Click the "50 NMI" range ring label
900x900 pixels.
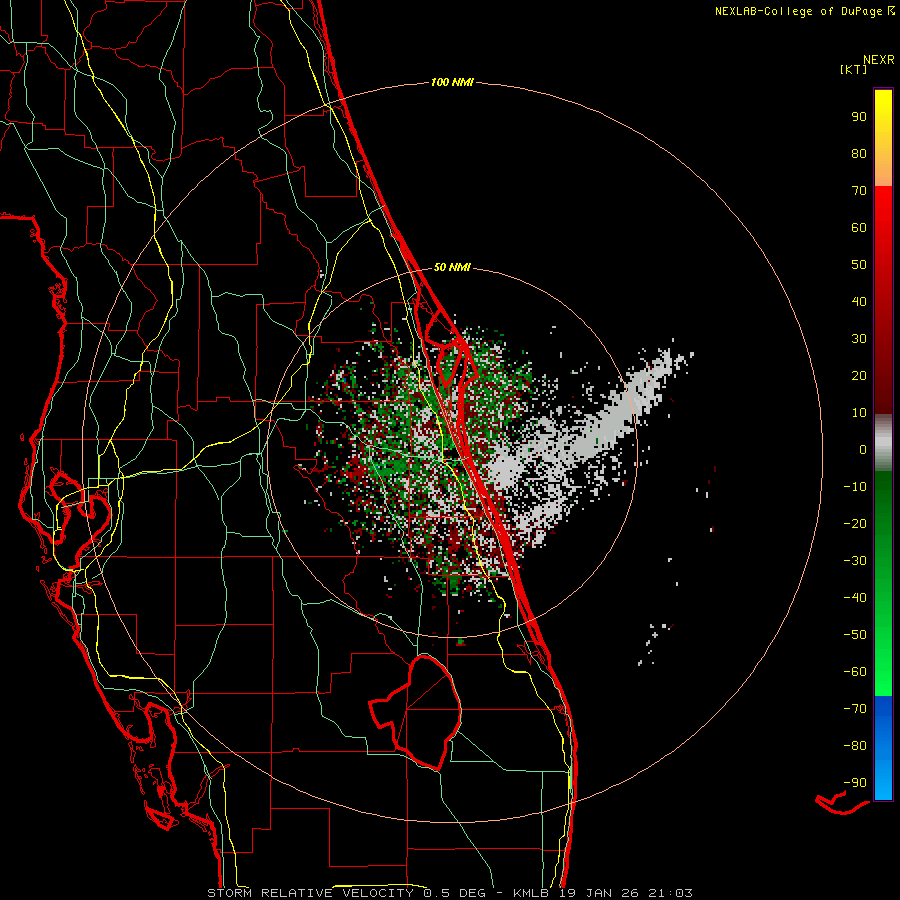pyautogui.click(x=452, y=267)
